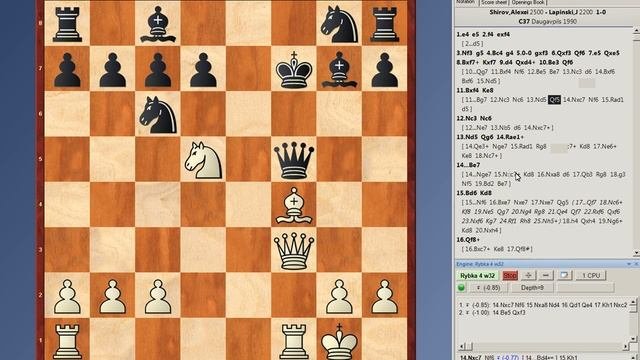Select the black pawn on a7
The width and height of the screenshot is (640, 360).
(67, 70)
